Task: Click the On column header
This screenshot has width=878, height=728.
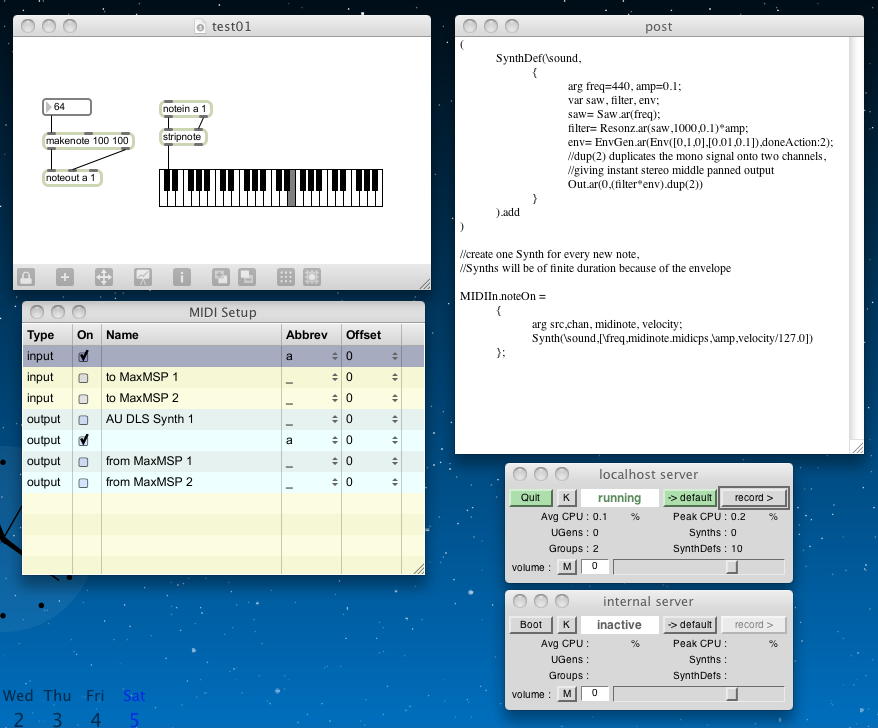Action: point(87,335)
